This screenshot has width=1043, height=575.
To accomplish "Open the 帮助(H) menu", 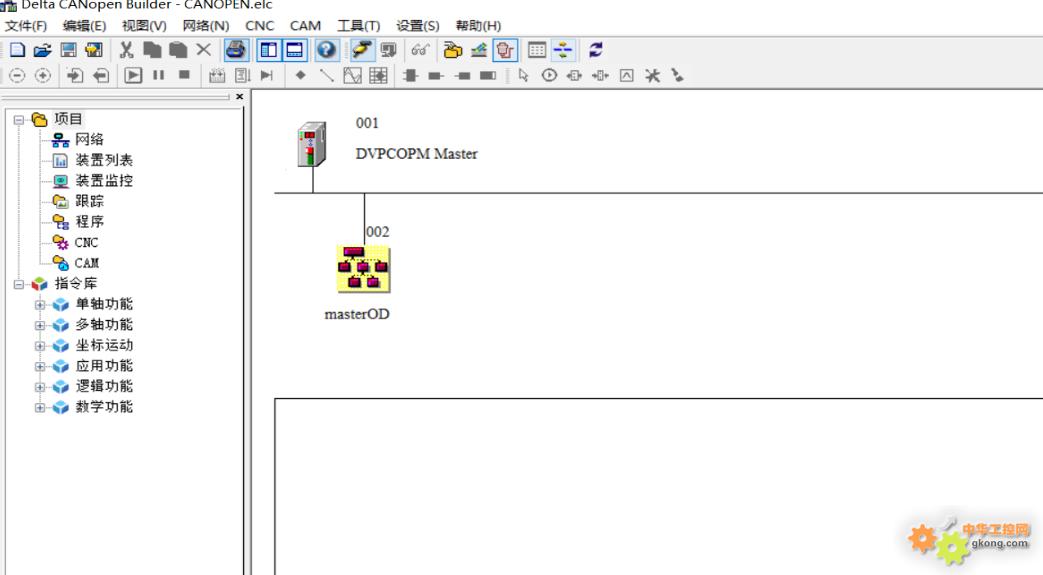I will point(478,25).
